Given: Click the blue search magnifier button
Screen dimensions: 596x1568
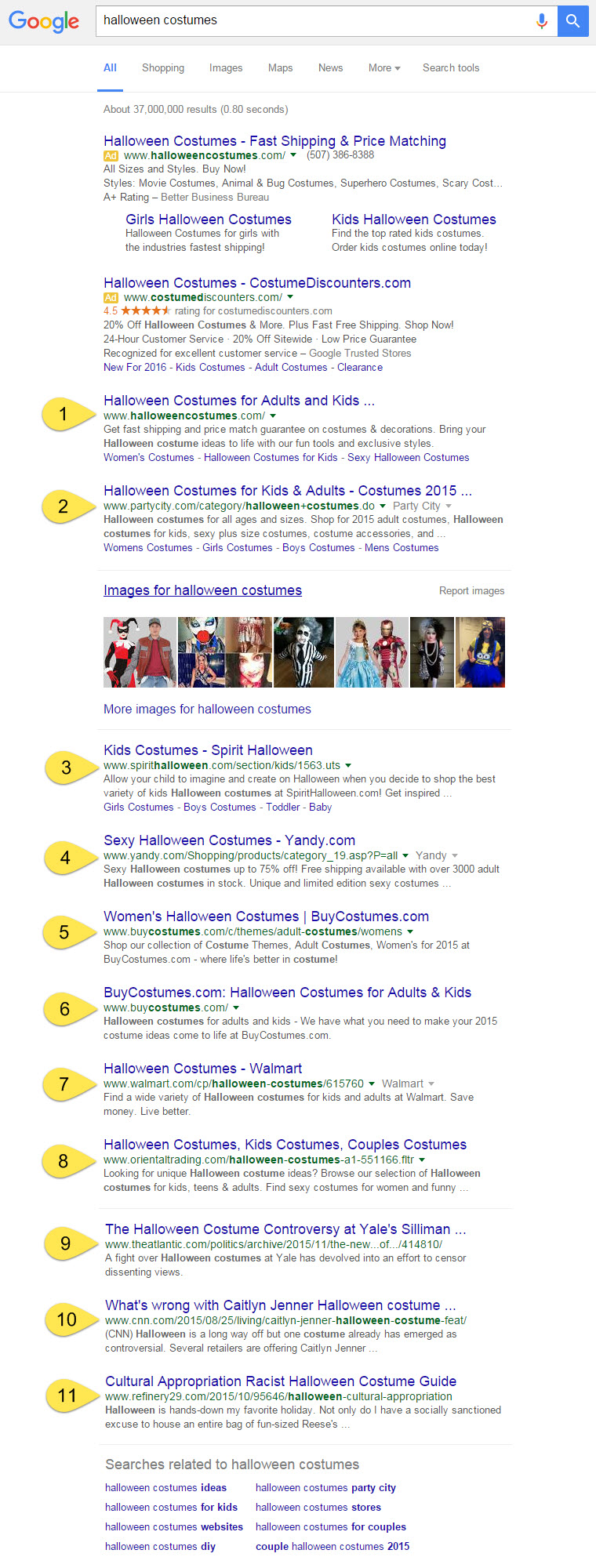Looking at the screenshot, I should click(x=572, y=21).
